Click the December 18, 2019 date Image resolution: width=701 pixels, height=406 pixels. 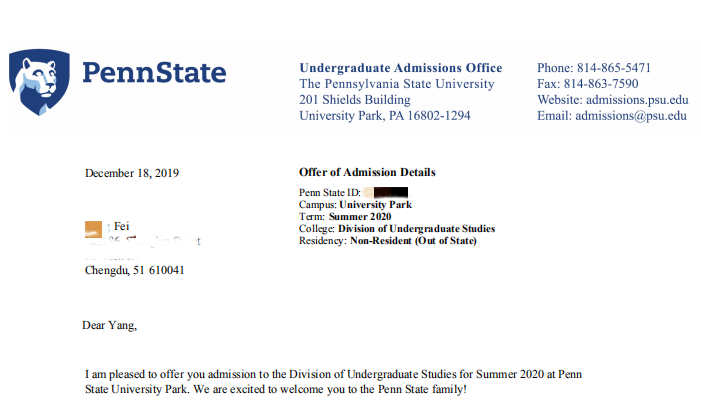[132, 173]
